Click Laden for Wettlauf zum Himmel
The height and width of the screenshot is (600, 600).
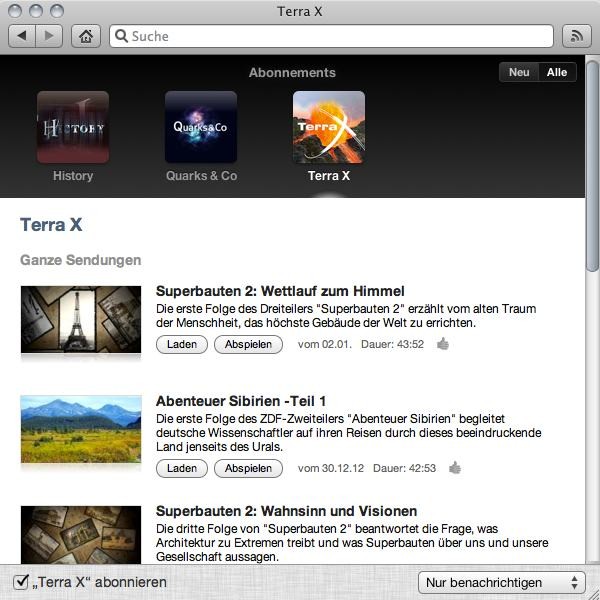(182, 344)
